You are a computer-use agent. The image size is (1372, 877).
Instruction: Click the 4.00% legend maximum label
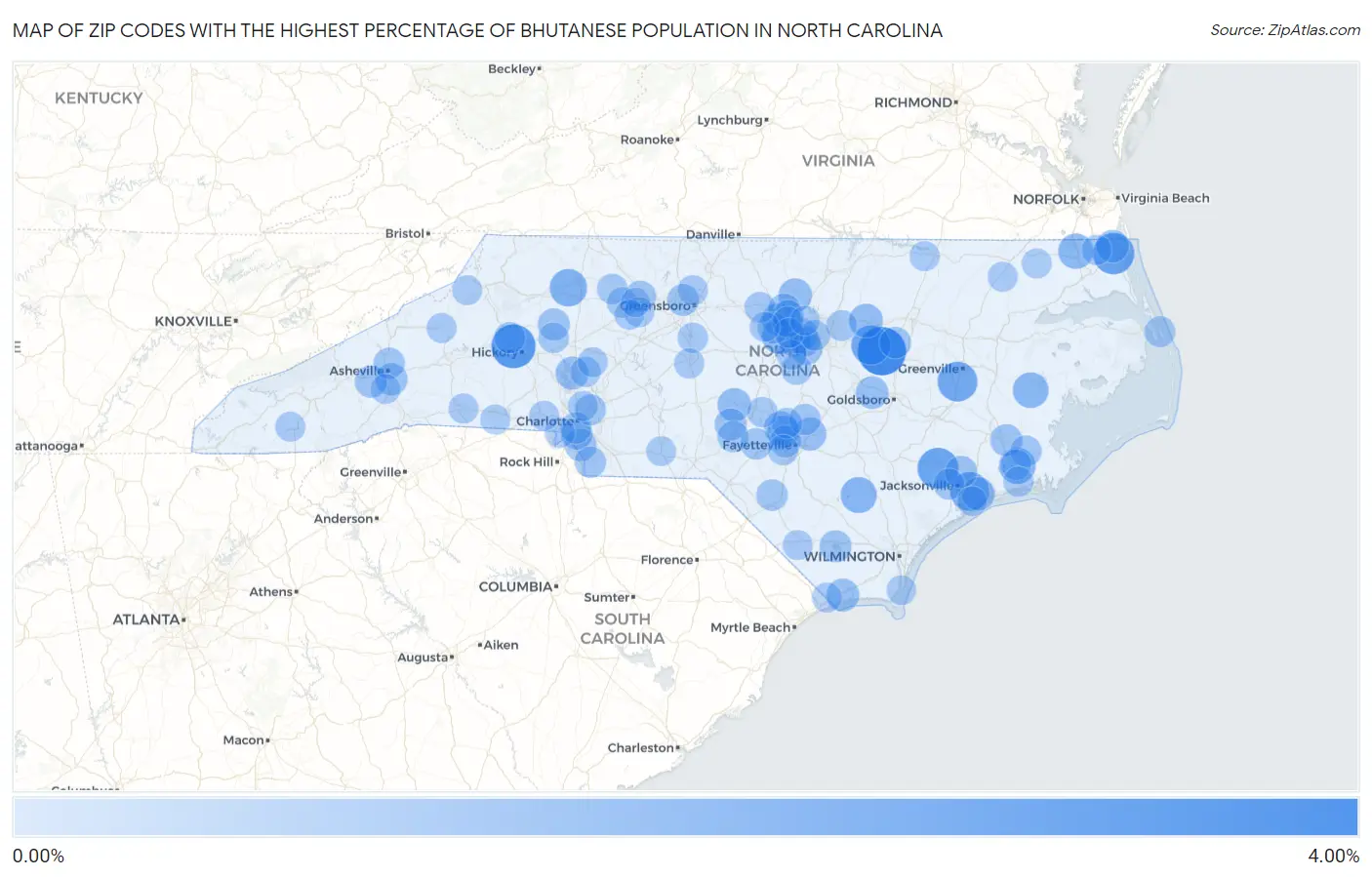tap(1333, 856)
